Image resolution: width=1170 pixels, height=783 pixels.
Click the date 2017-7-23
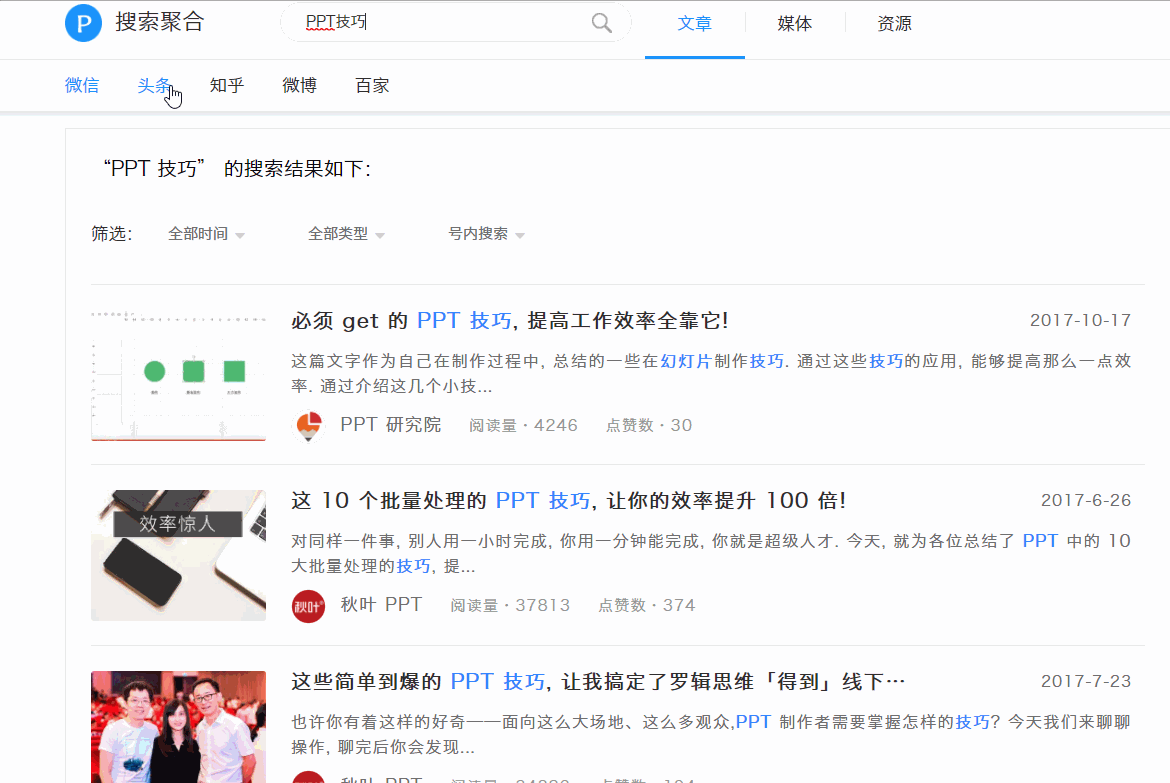point(1086,681)
